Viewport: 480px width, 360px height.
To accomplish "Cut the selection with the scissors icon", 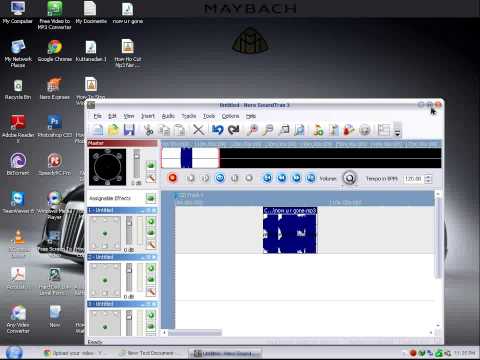I will pyautogui.click(x=148, y=130).
